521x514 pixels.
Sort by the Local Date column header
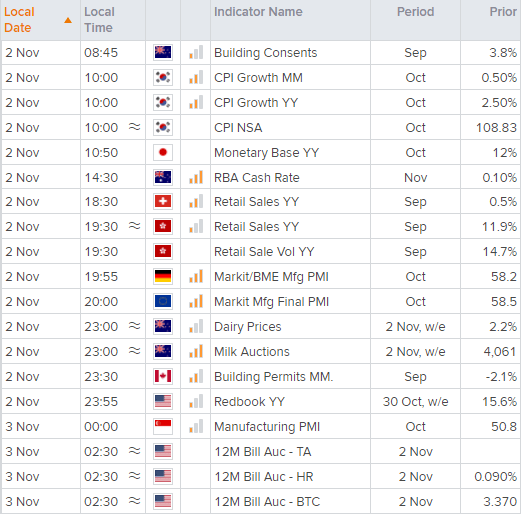(x=19, y=20)
